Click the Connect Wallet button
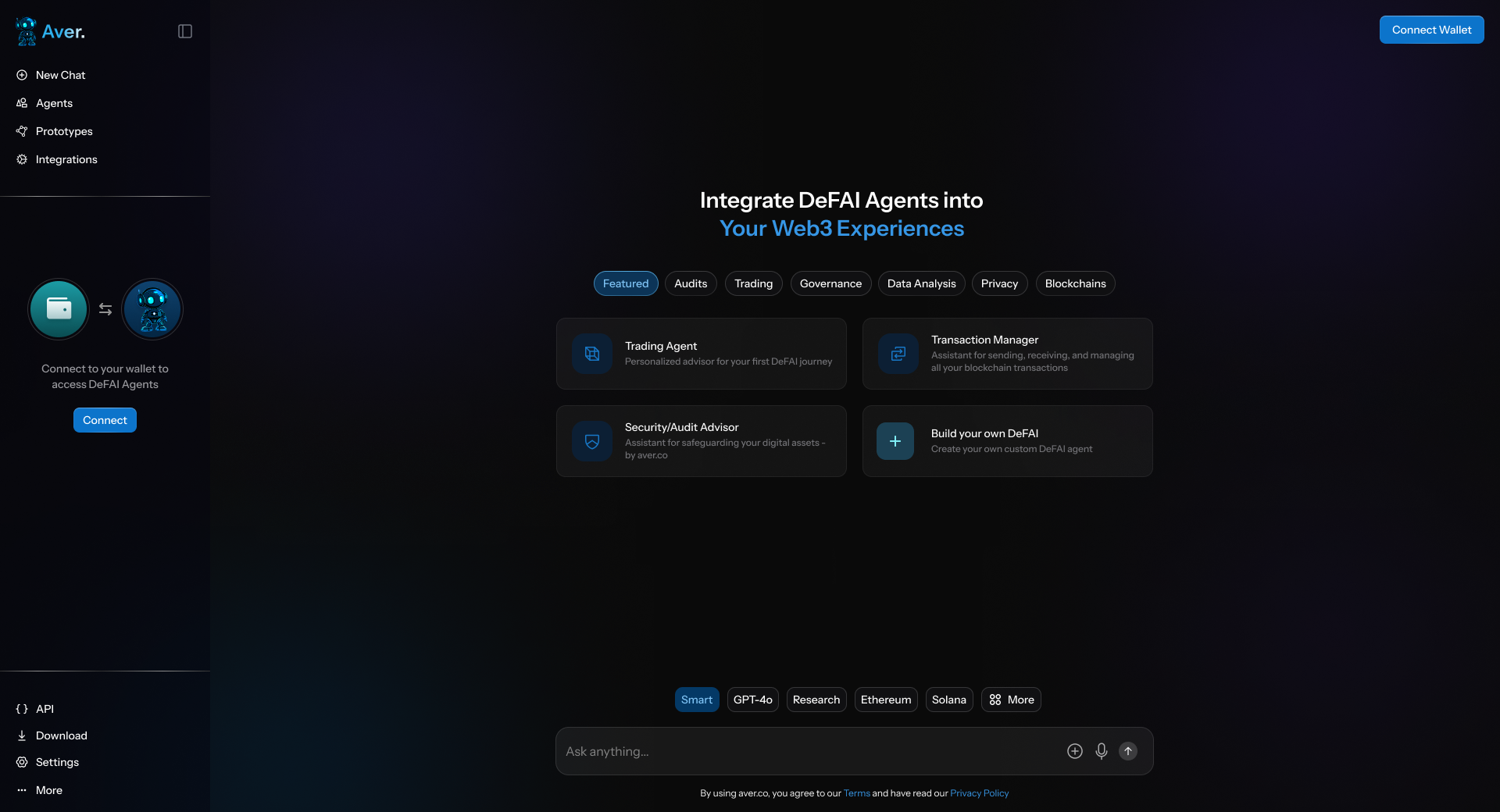 tap(1431, 30)
